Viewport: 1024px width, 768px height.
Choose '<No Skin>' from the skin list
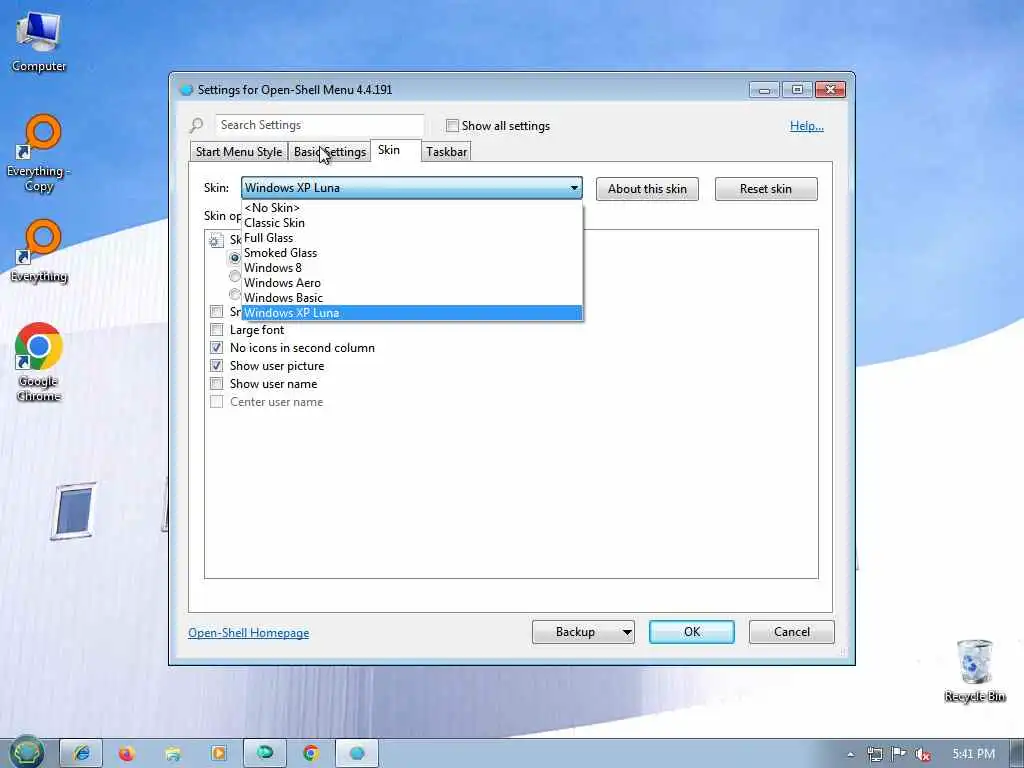pos(412,208)
